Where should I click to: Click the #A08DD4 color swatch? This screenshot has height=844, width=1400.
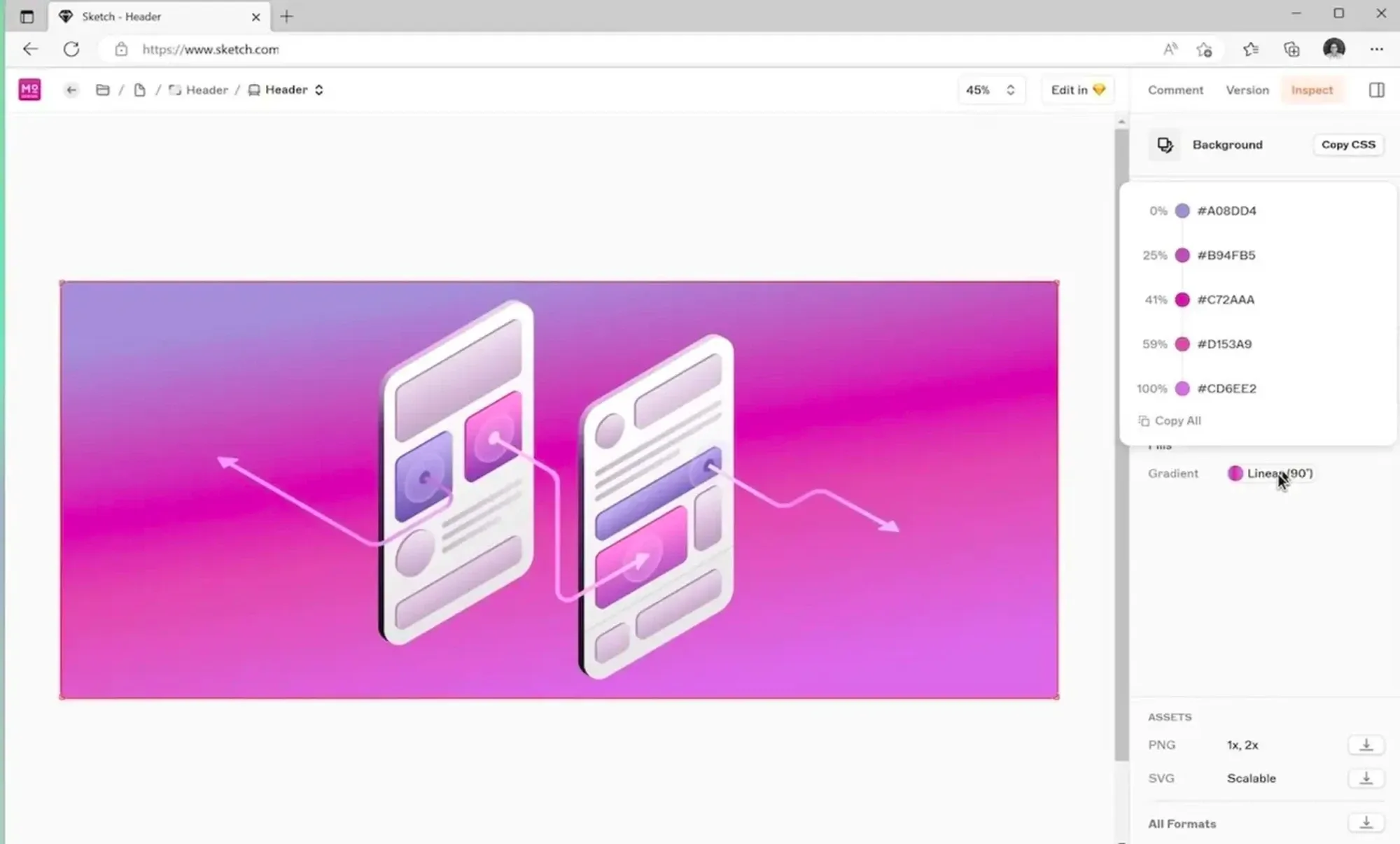tap(1182, 211)
